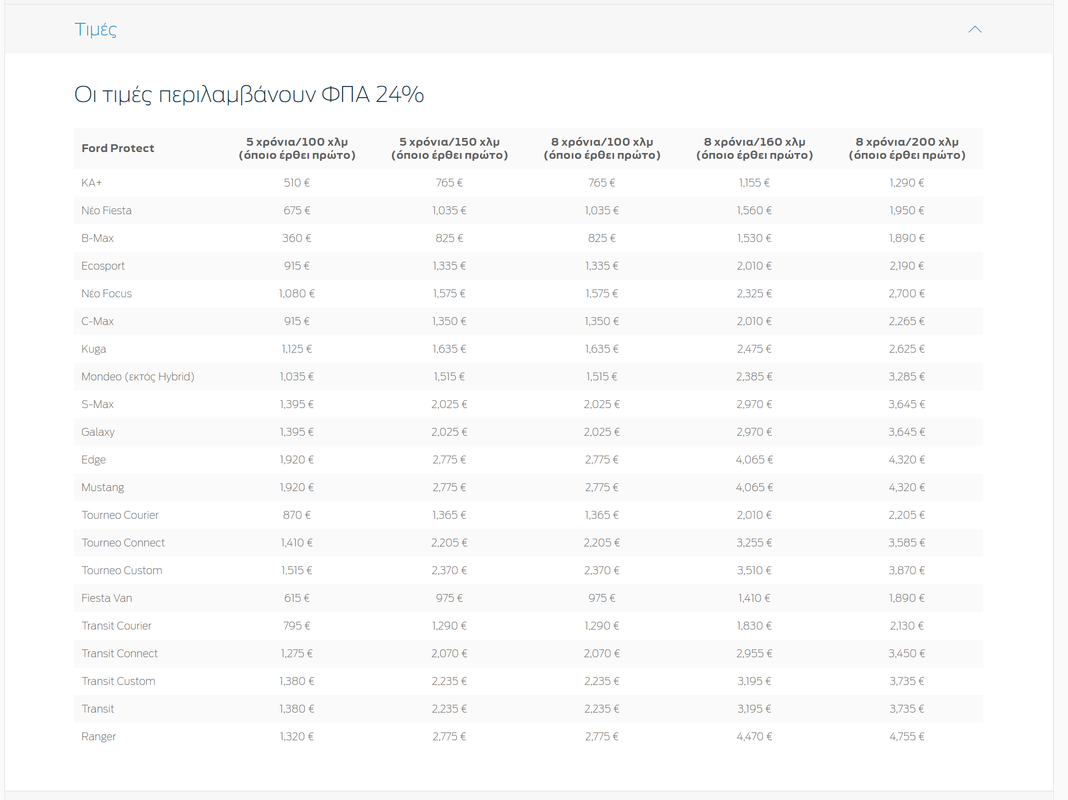1068x800 pixels.
Task: Click the Ecosport 2,190 € price
Action: [x=907, y=266]
